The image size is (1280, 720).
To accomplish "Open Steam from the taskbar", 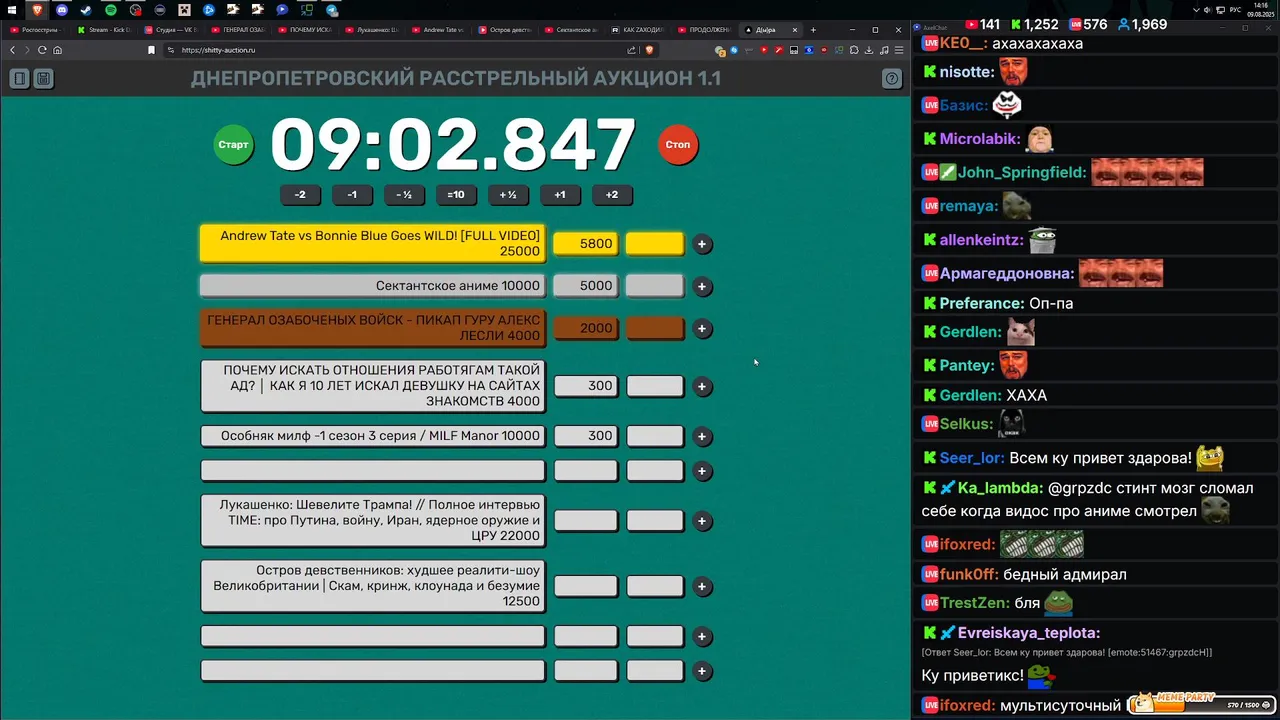I will (x=86, y=10).
